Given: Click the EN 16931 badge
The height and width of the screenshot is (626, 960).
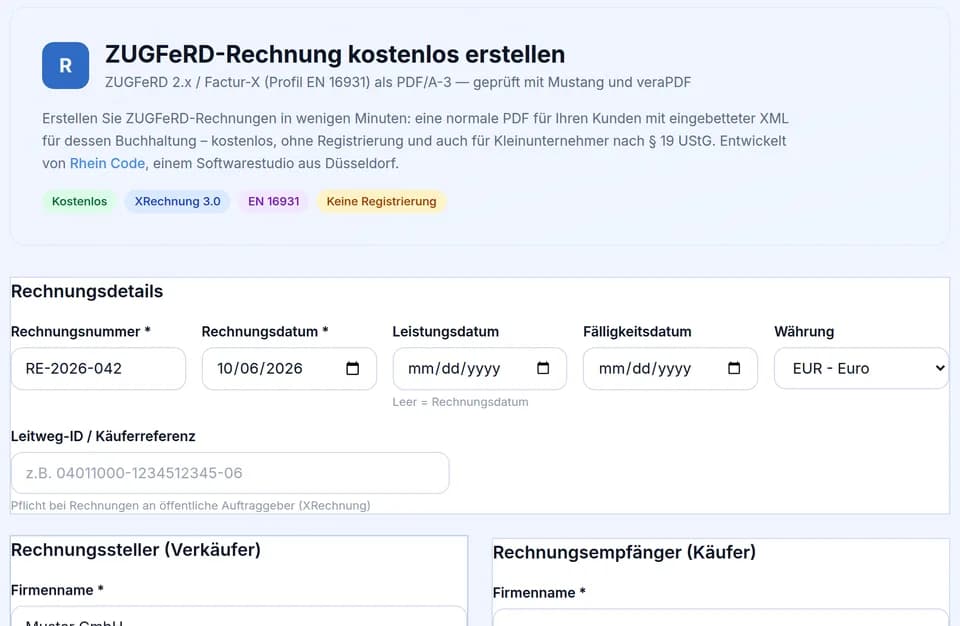Looking at the screenshot, I should pyautogui.click(x=274, y=202).
